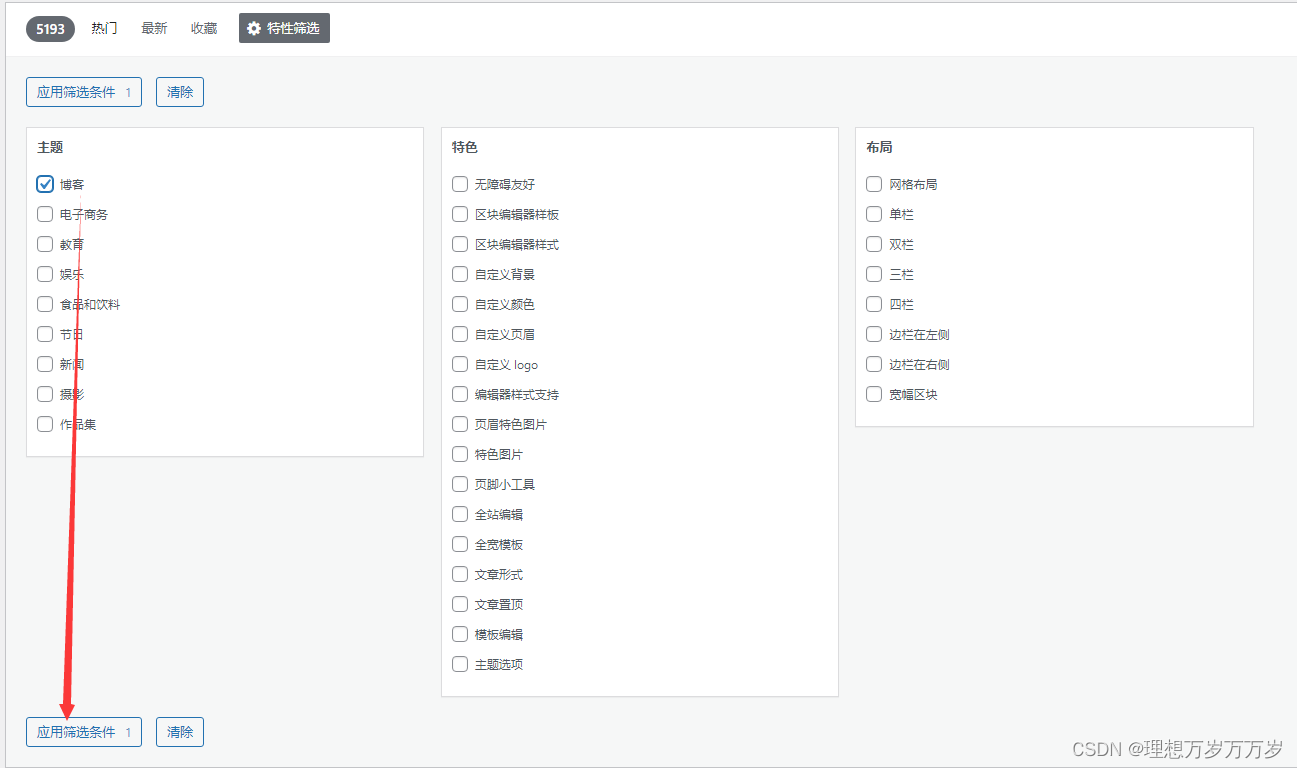The image size is (1297, 768).
Task: Check the 自定义 logo checkbox
Action: coord(460,364)
